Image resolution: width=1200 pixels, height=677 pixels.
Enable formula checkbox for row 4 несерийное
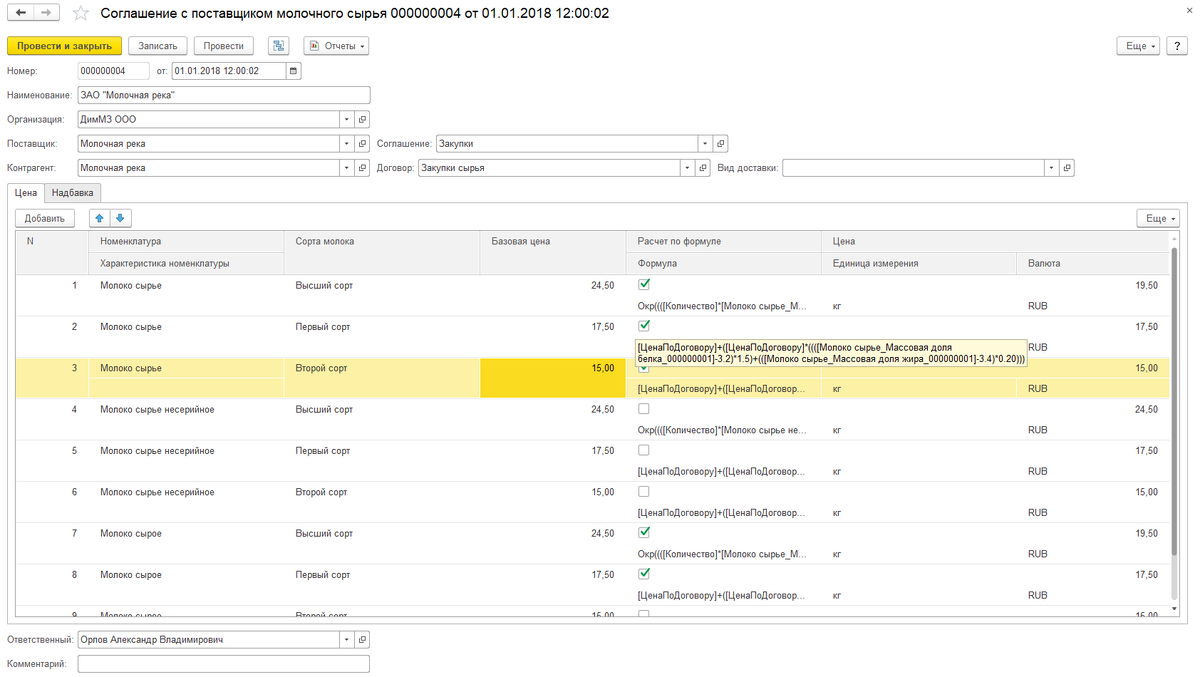(644, 409)
